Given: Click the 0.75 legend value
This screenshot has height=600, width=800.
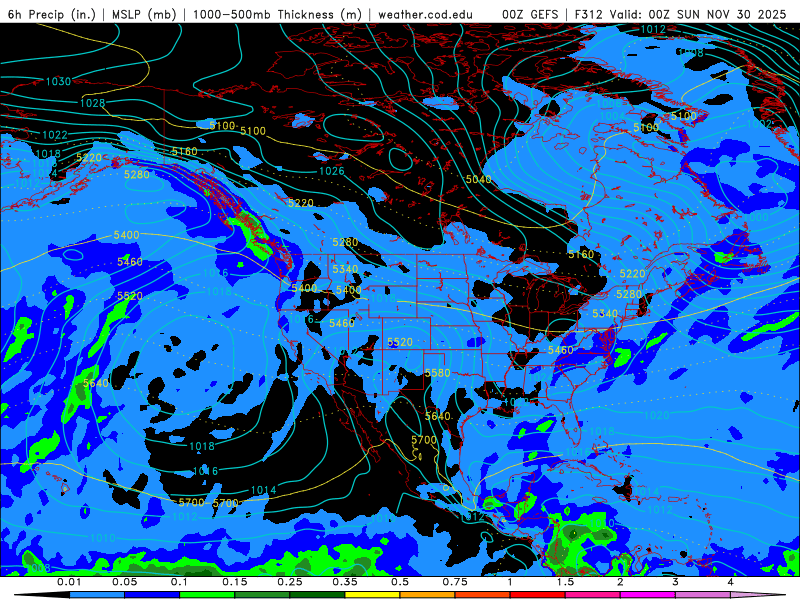Looking at the screenshot, I should pos(455,582).
